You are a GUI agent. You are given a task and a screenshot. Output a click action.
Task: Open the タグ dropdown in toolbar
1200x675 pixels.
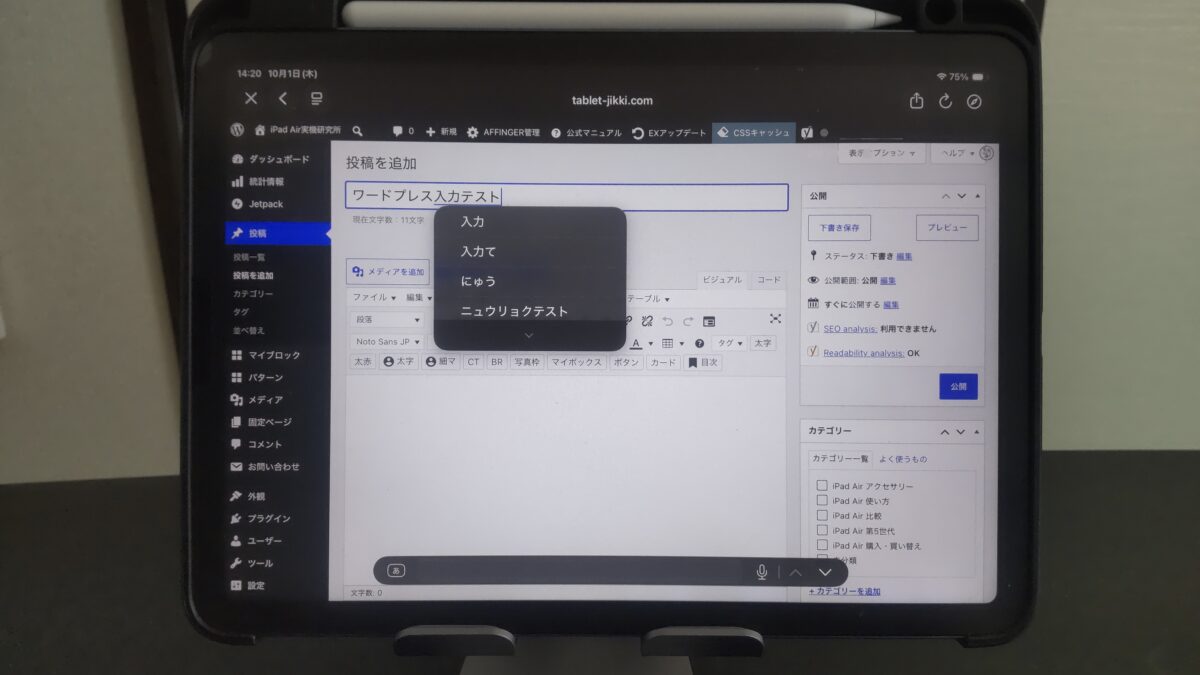click(731, 343)
